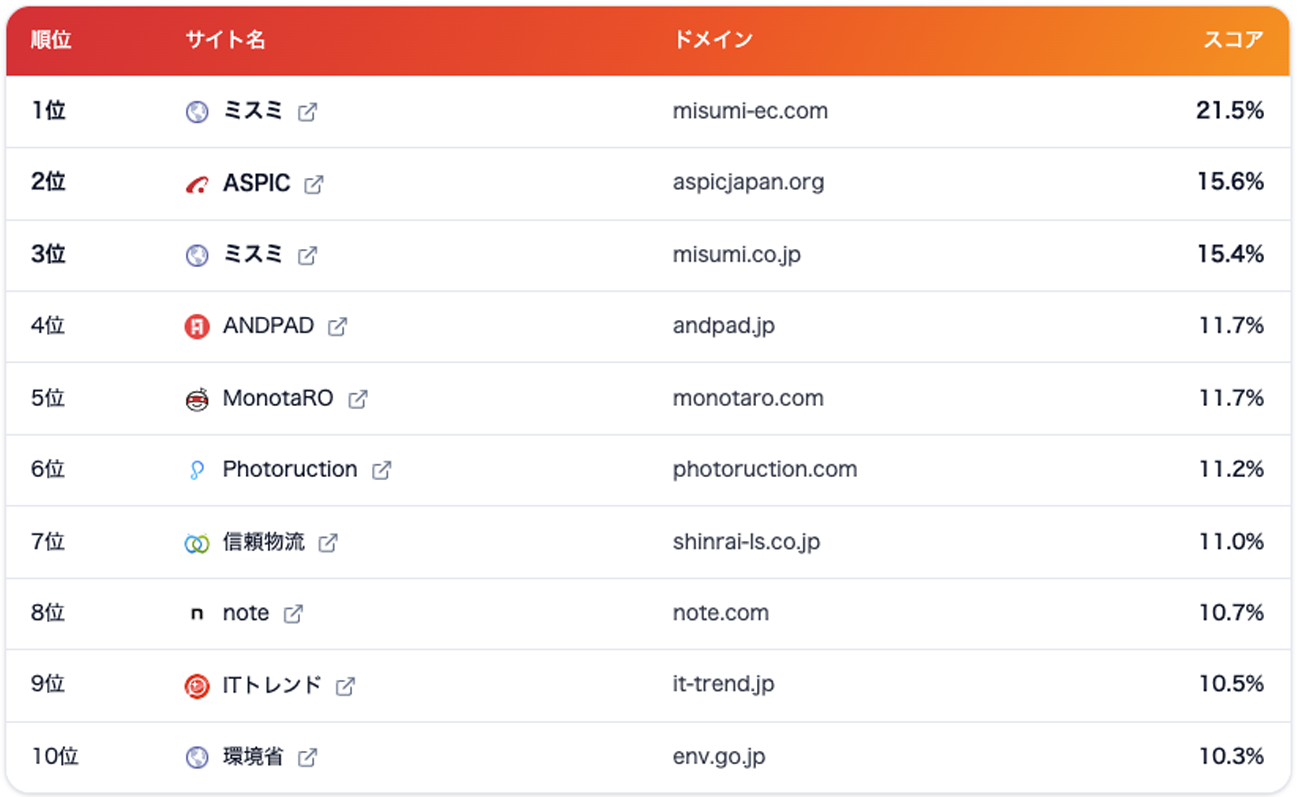
Task: Click the photoruction.com domain text
Action: click(x=765, y=469)
